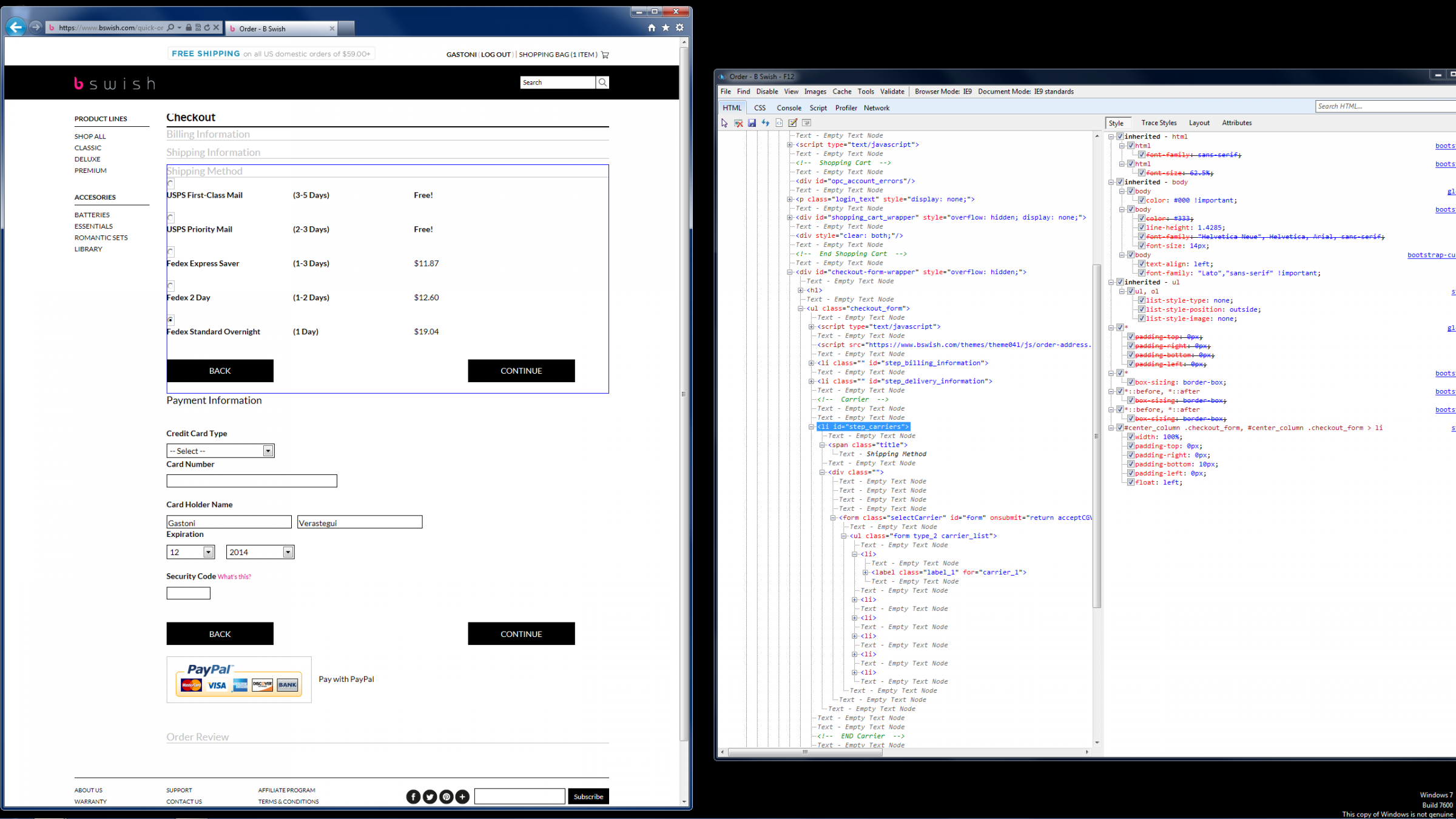Screen dimensions: 1456x819
Task: Click the edit HTML pencil icon
Action: pos(793,123)
